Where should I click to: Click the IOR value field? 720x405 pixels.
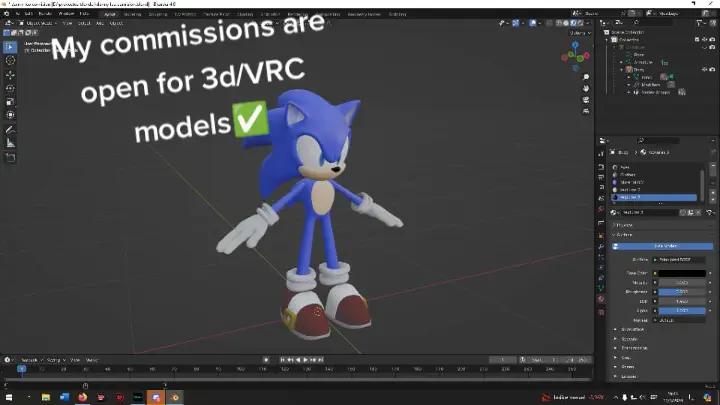coord(682,302)
